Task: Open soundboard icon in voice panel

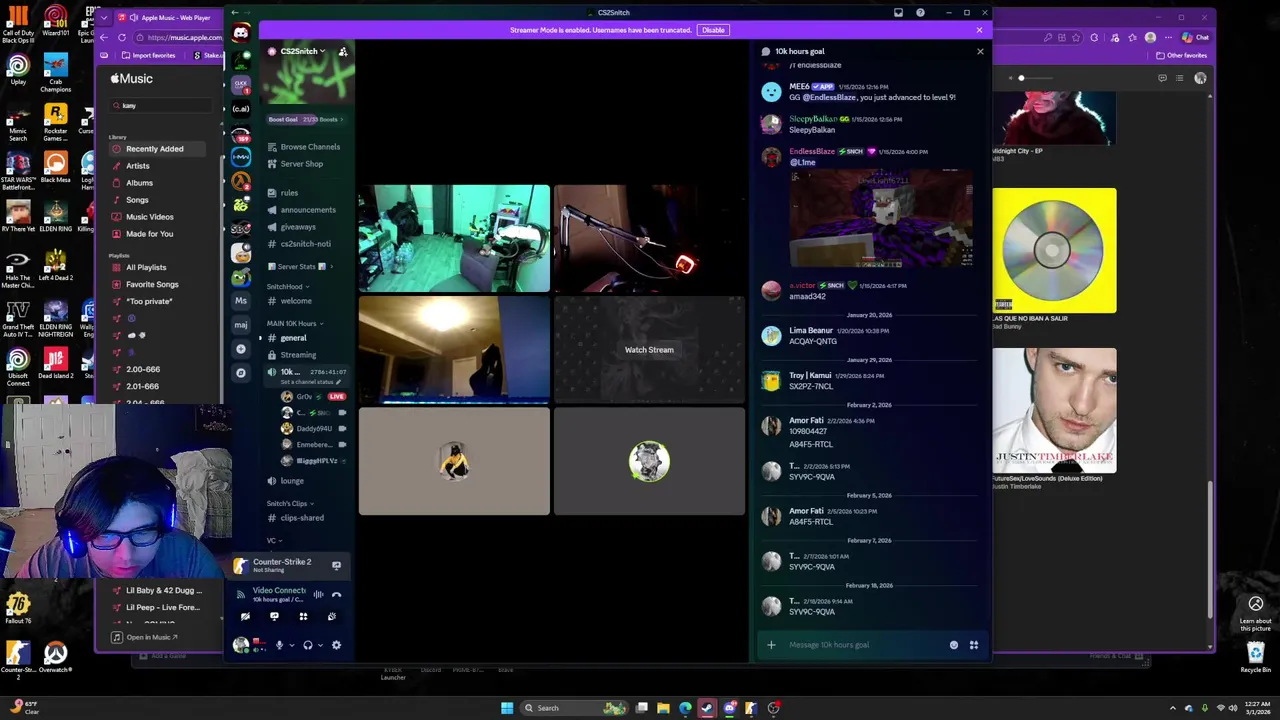Action: tap(332, 616)
